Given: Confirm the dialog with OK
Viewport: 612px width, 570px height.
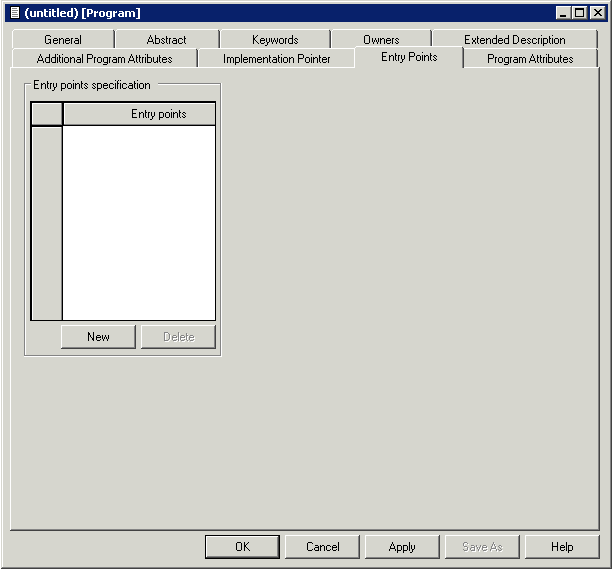Looking at the screenshot, I should [x=242, y=547].
